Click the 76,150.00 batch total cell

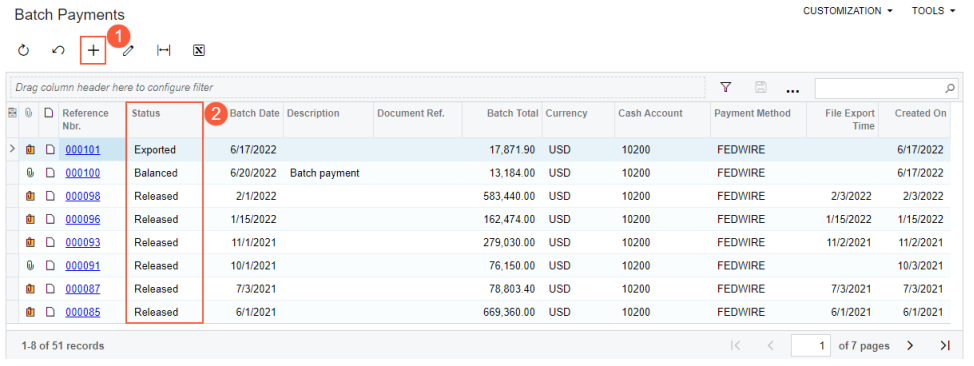502,265
